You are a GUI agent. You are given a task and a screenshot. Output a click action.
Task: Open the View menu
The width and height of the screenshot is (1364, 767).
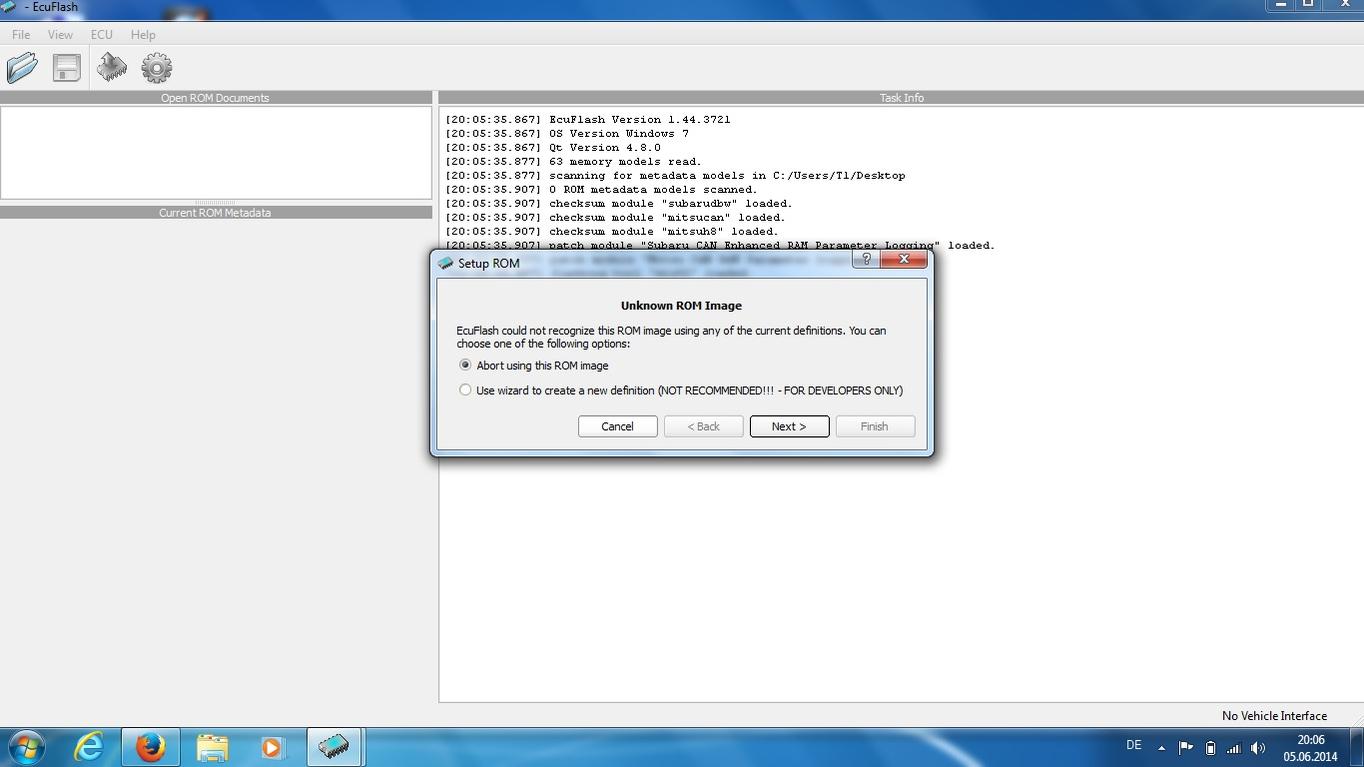[60, 34]
